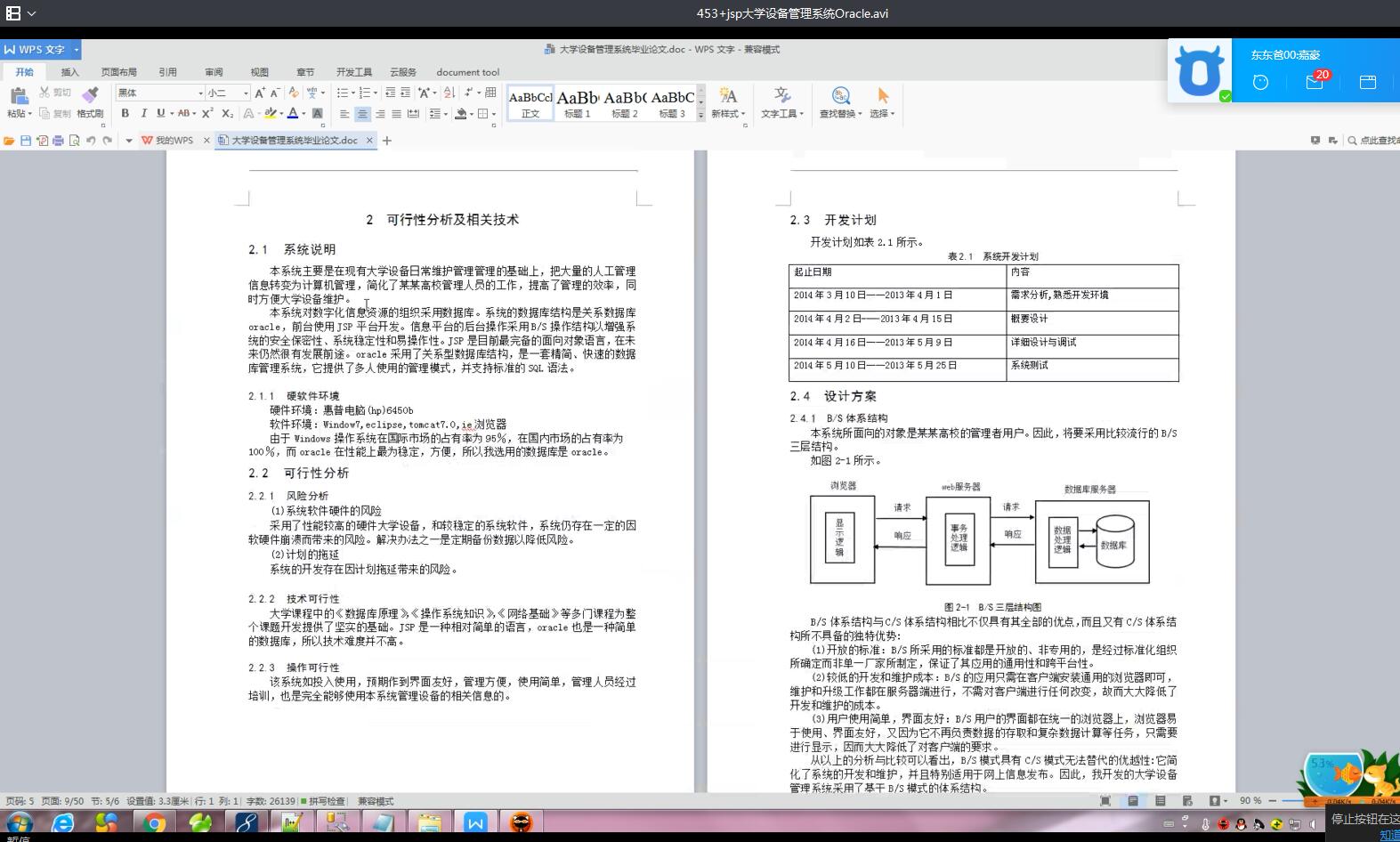The width and height of the screenshot is (1400, 842).
Task: Apply the 正文 body style
Action: coord(530,103)
